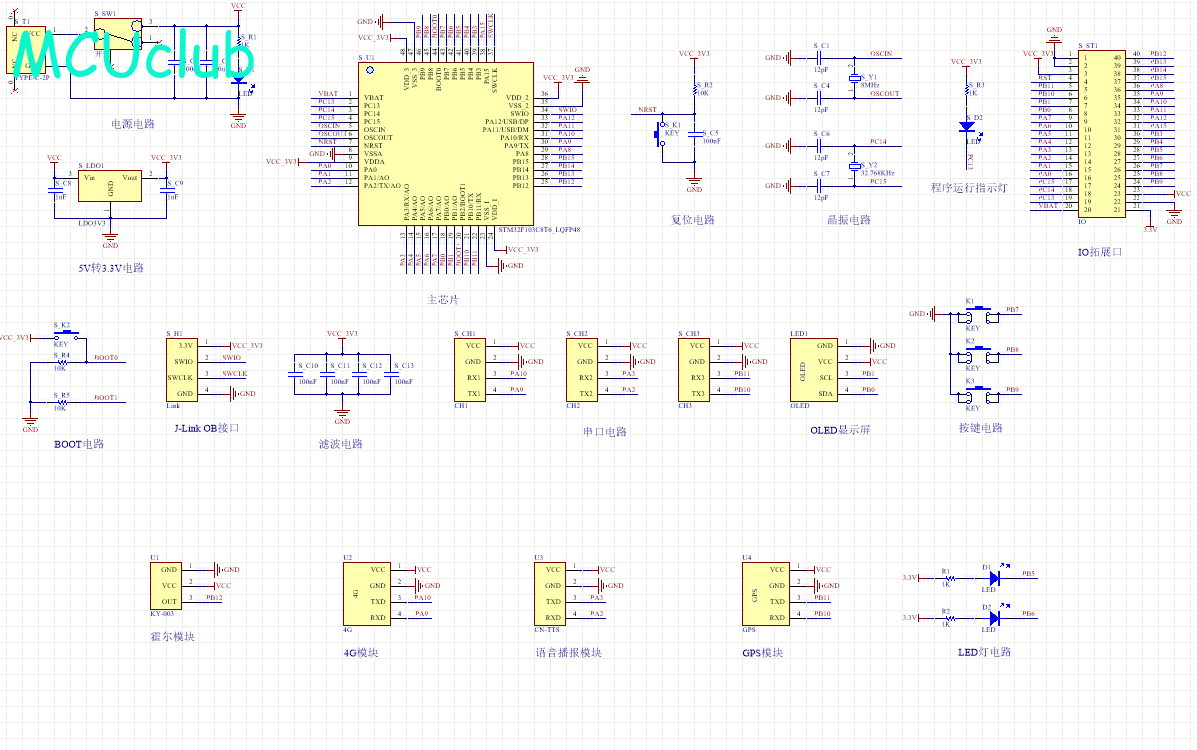
Task: Click the '主芯片' section label
Action: point(443,300)
